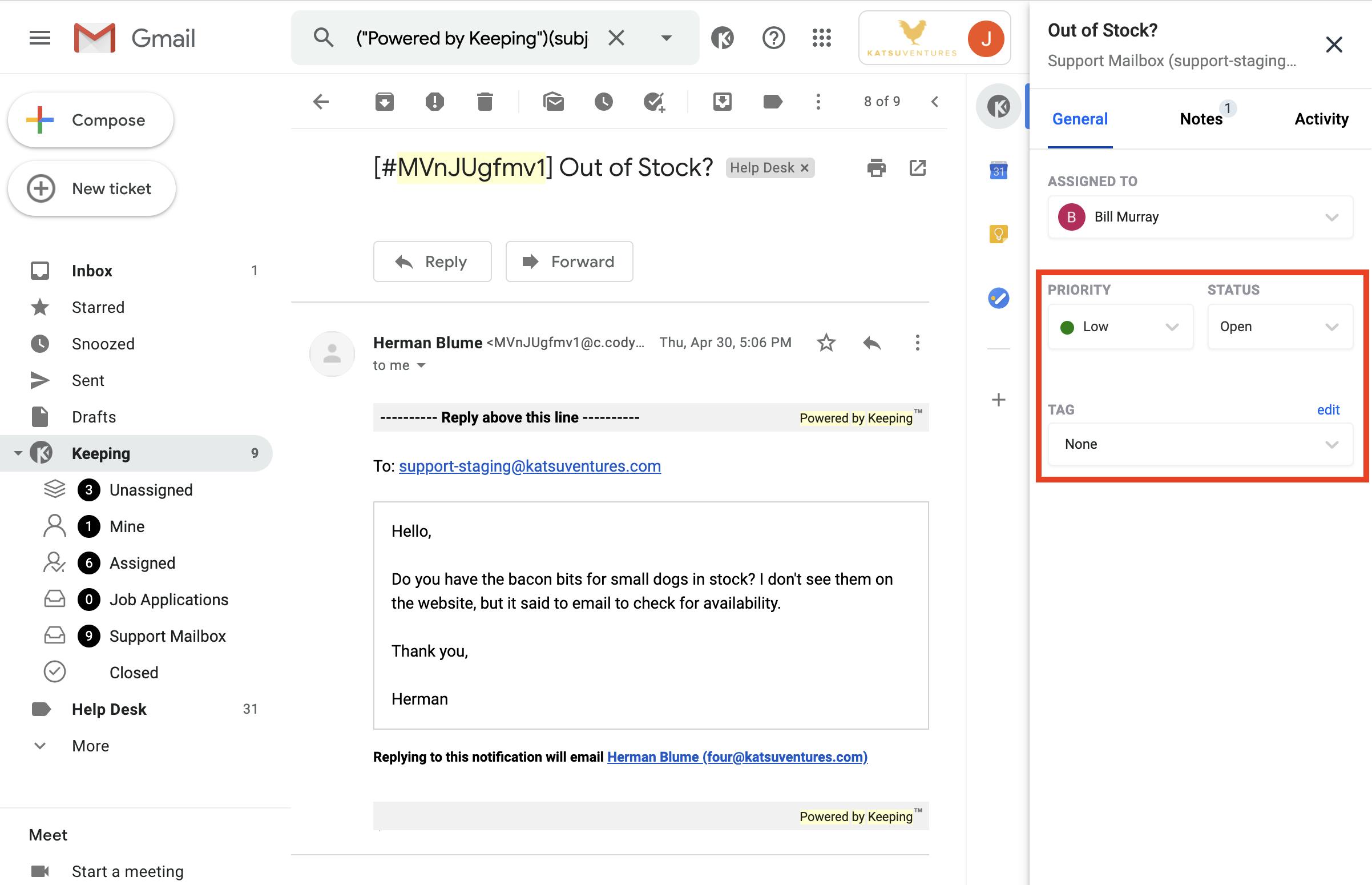Switch to the Notes tab
1372x885 pixels.
click(1201, 119)
